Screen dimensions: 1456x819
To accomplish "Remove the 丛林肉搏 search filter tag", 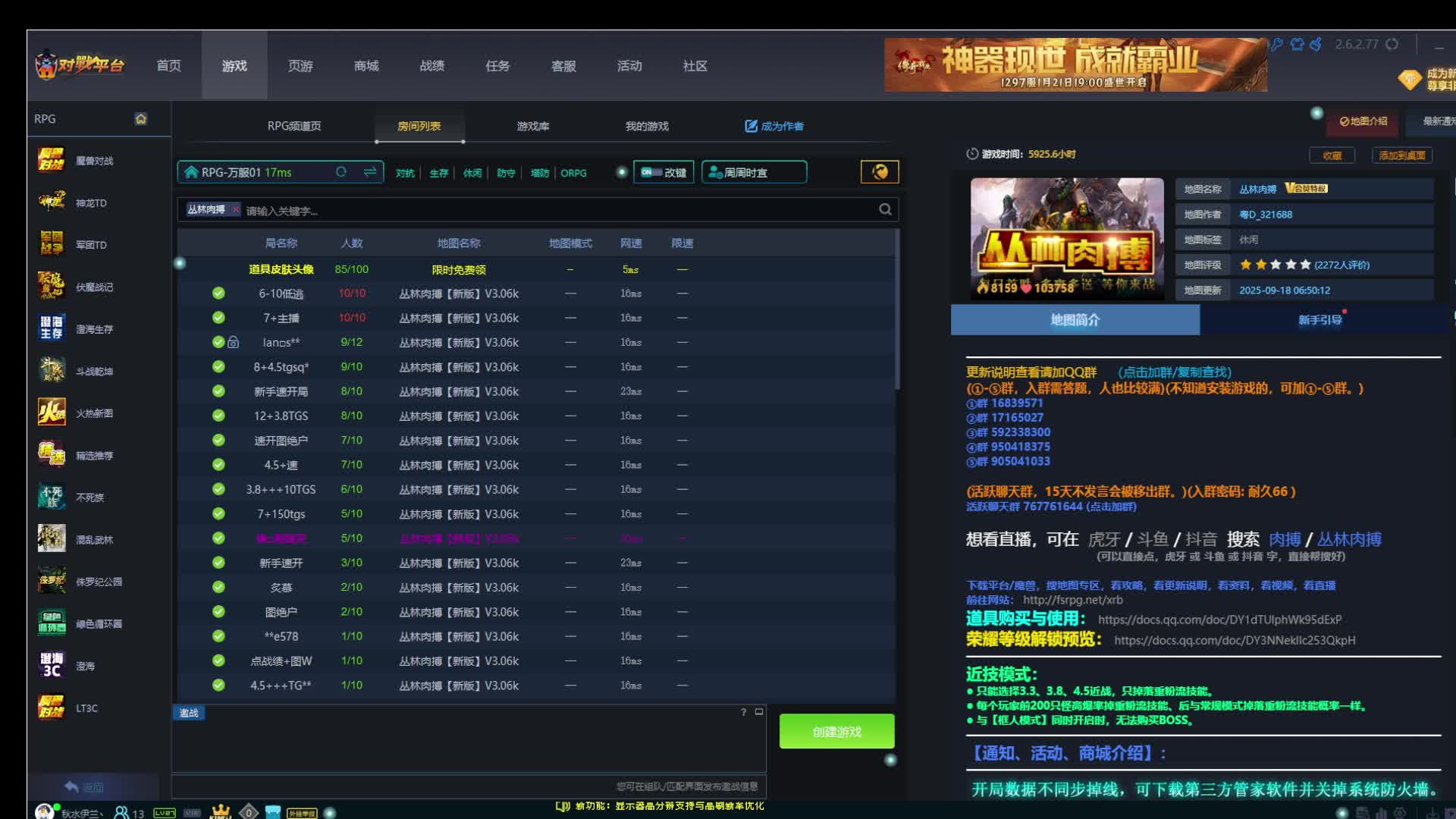I will point(236,209).
